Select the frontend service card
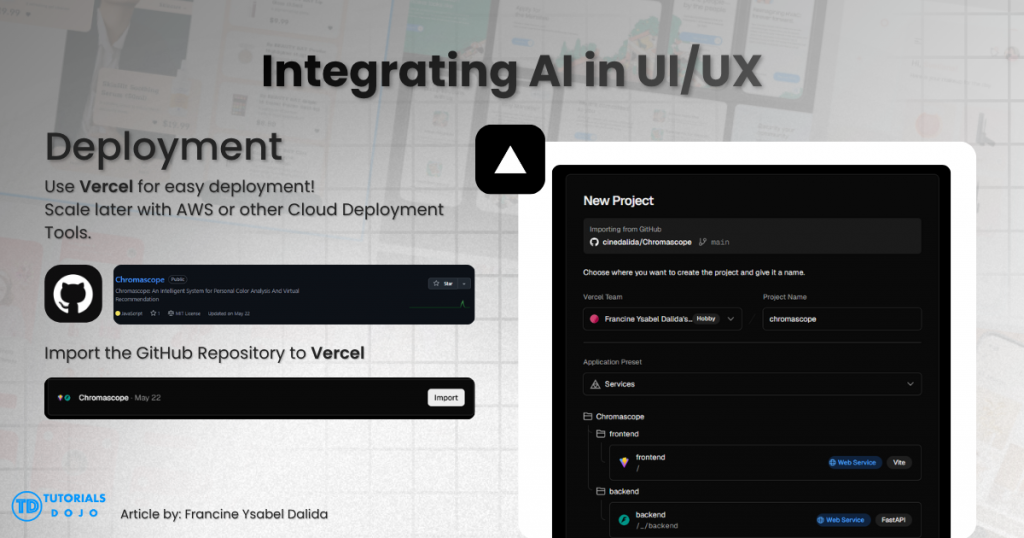Image resolution: width=1024 pixels, height=538 pixels. [765, 462]
